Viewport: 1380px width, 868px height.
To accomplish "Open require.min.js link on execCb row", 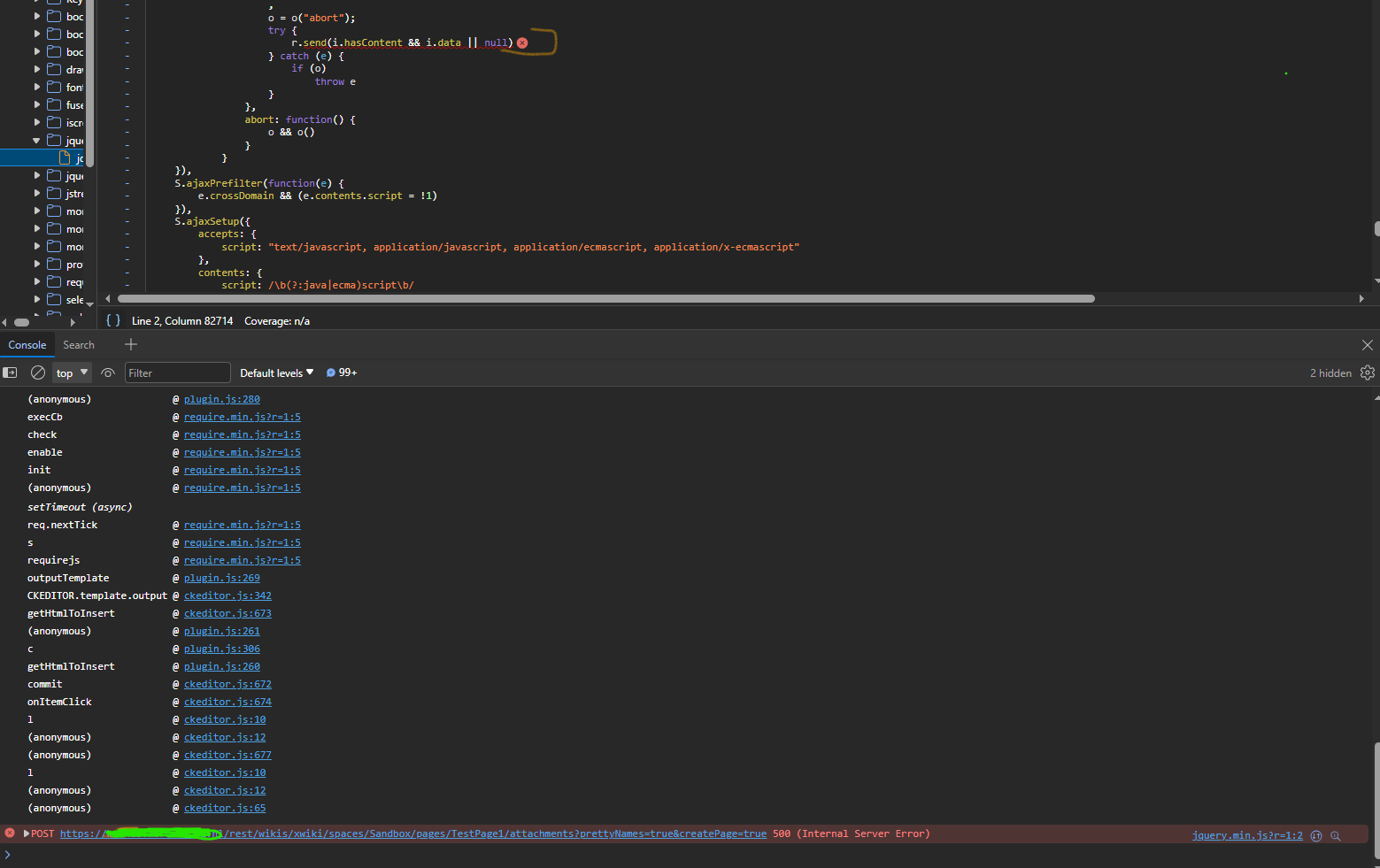I will tap(243, 417).
